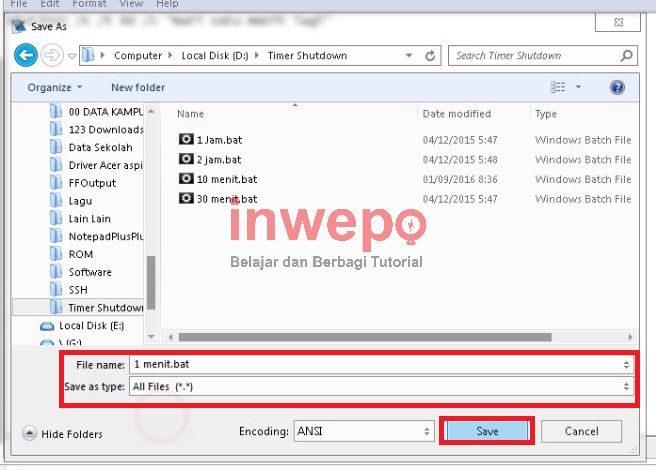Select NotepadPlusPlus folder
The height and width of the screenshot is (470, 656).
96,236
